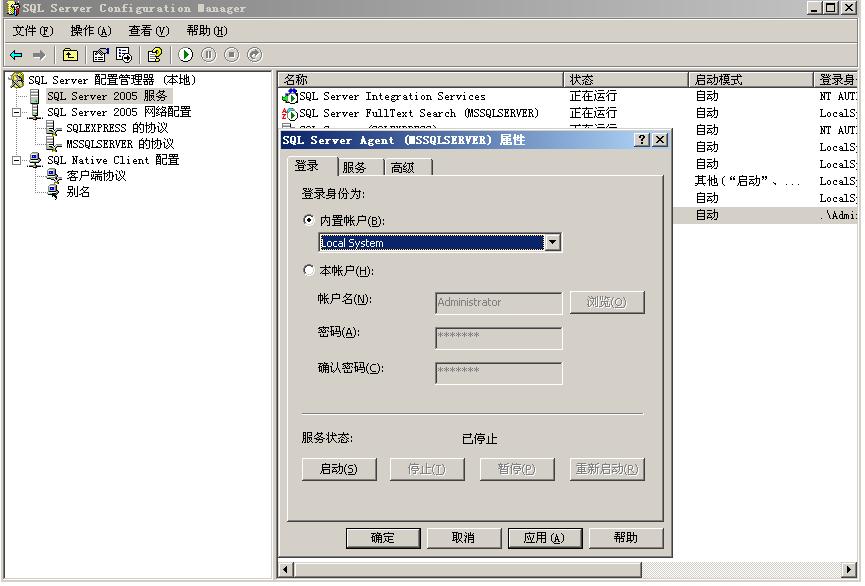The width and height of the screenshot is (865, 586).
Task: Click the SQLEXPRESS 的协议 node icon
Action: [54, 129]
